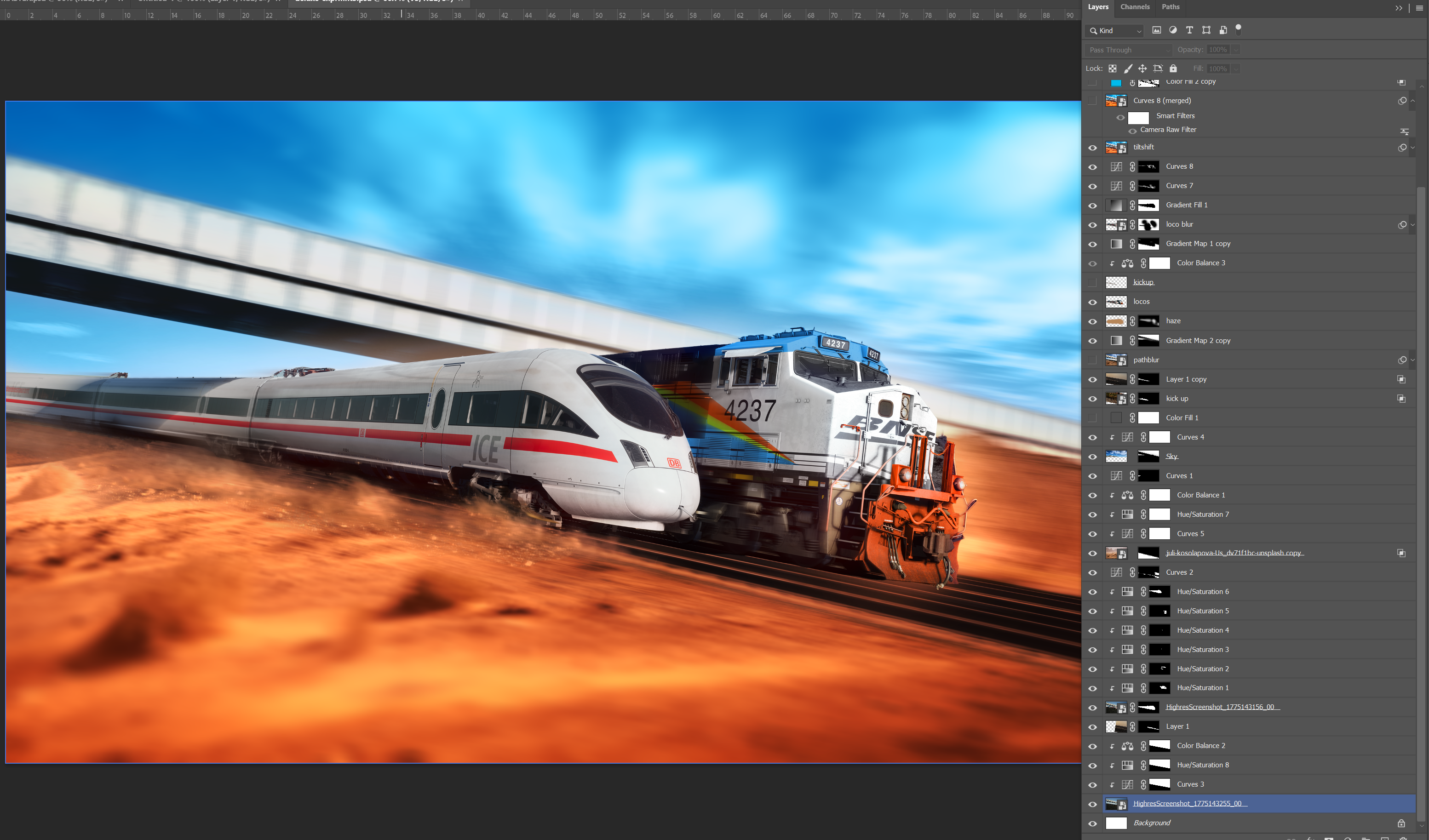This screenshot has height=840, width=1429.
Task: Toggle visibility of the Sky layer
Action: pyautogui.click(x=1092, y=457)
